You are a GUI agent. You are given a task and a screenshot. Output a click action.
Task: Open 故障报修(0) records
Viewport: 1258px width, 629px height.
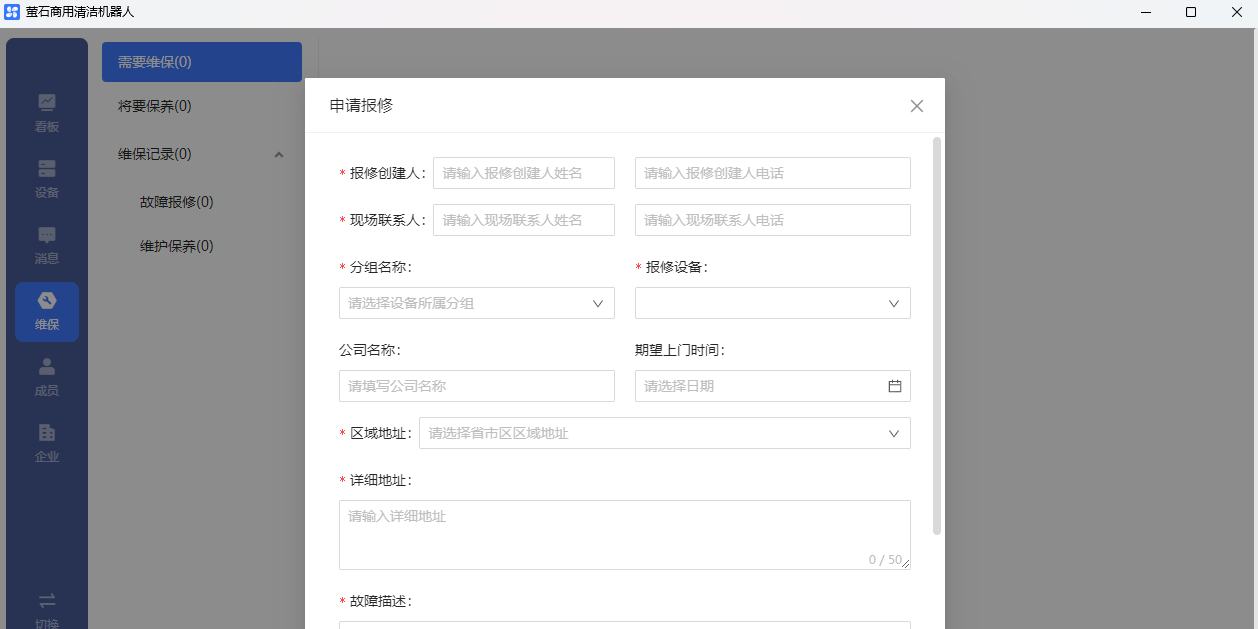[x=177, y=202]
